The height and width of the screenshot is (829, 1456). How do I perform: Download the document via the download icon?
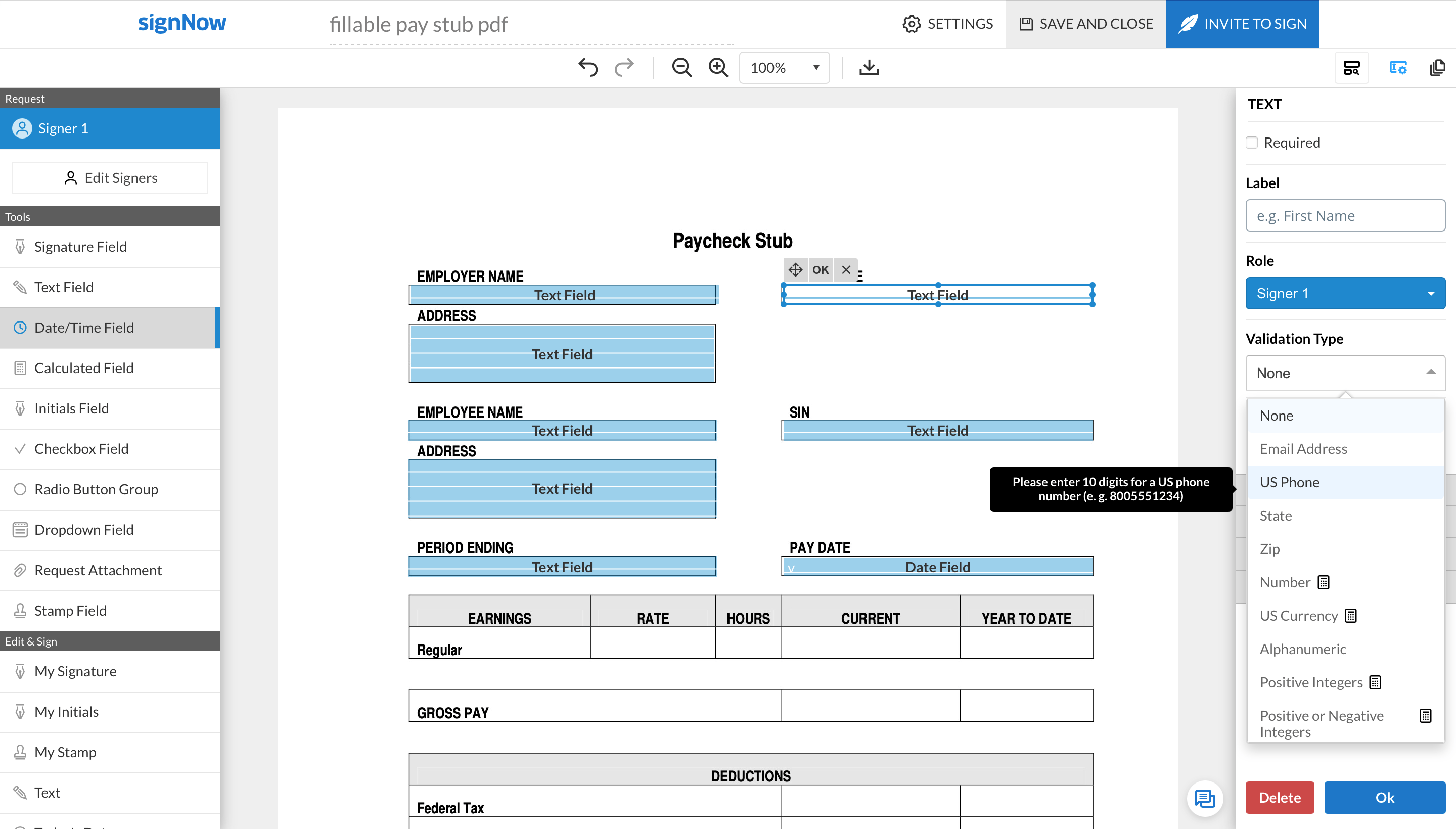point(868,67)
